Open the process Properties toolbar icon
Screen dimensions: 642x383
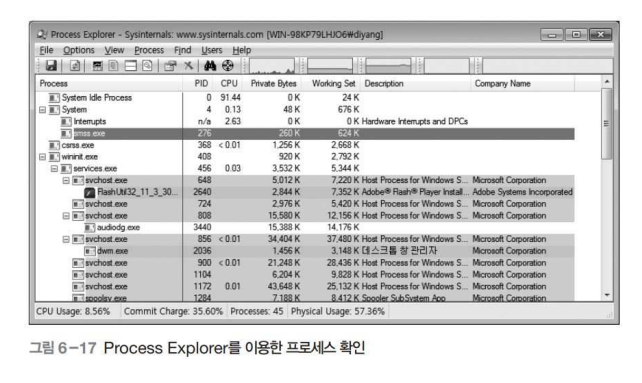tap(170, 66)
